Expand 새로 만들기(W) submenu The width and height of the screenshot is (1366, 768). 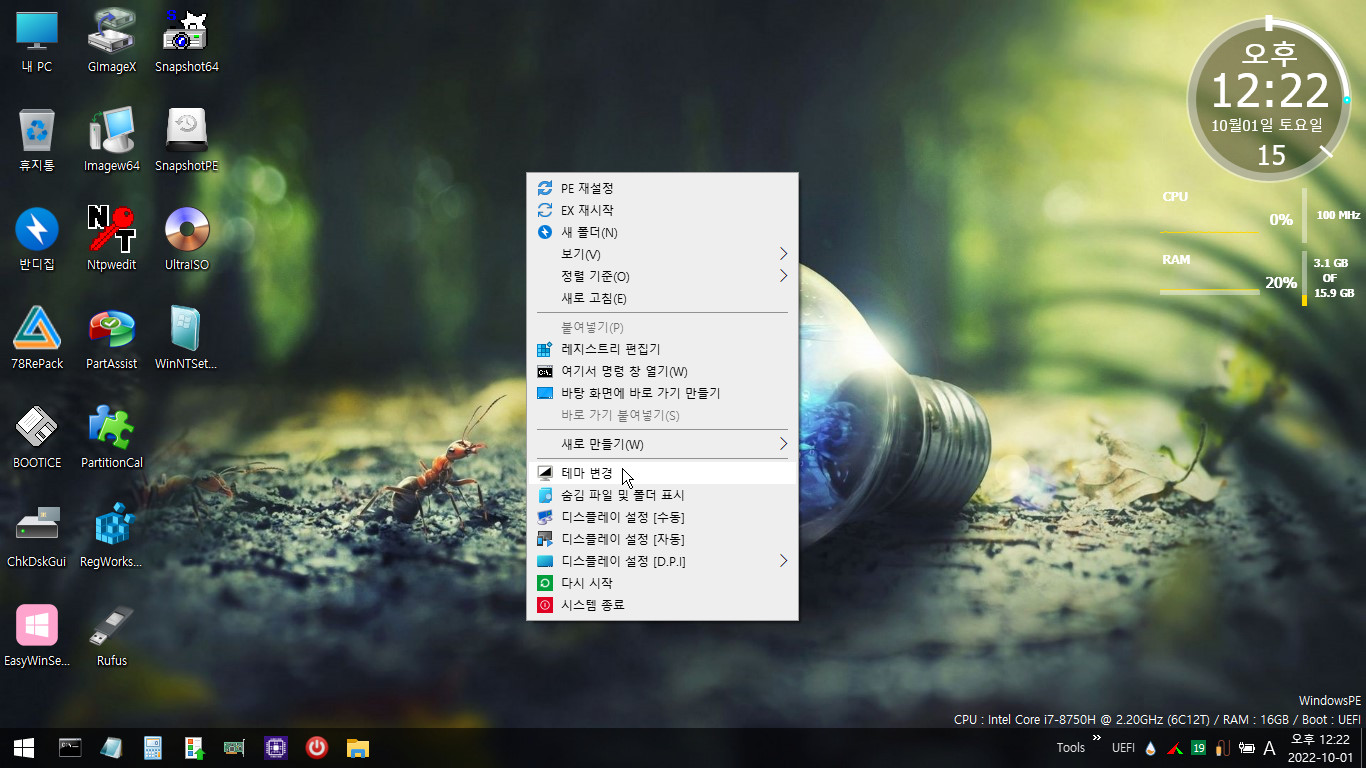click(662, 444)
